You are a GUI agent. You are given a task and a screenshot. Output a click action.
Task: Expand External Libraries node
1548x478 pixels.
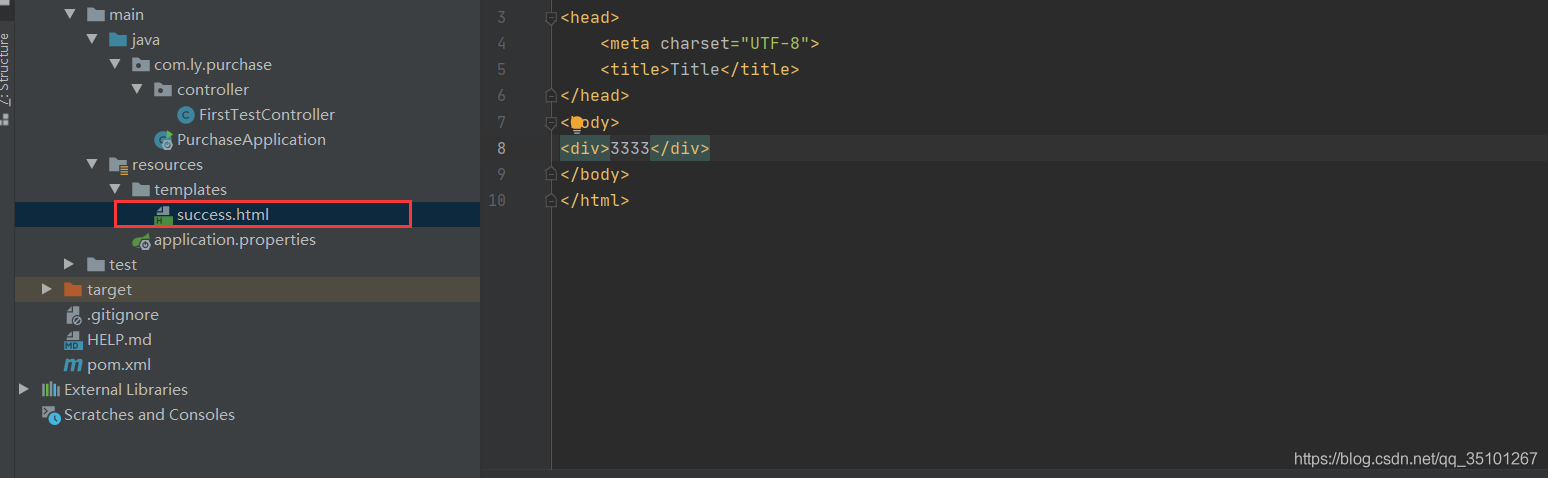tap(24, 389)
